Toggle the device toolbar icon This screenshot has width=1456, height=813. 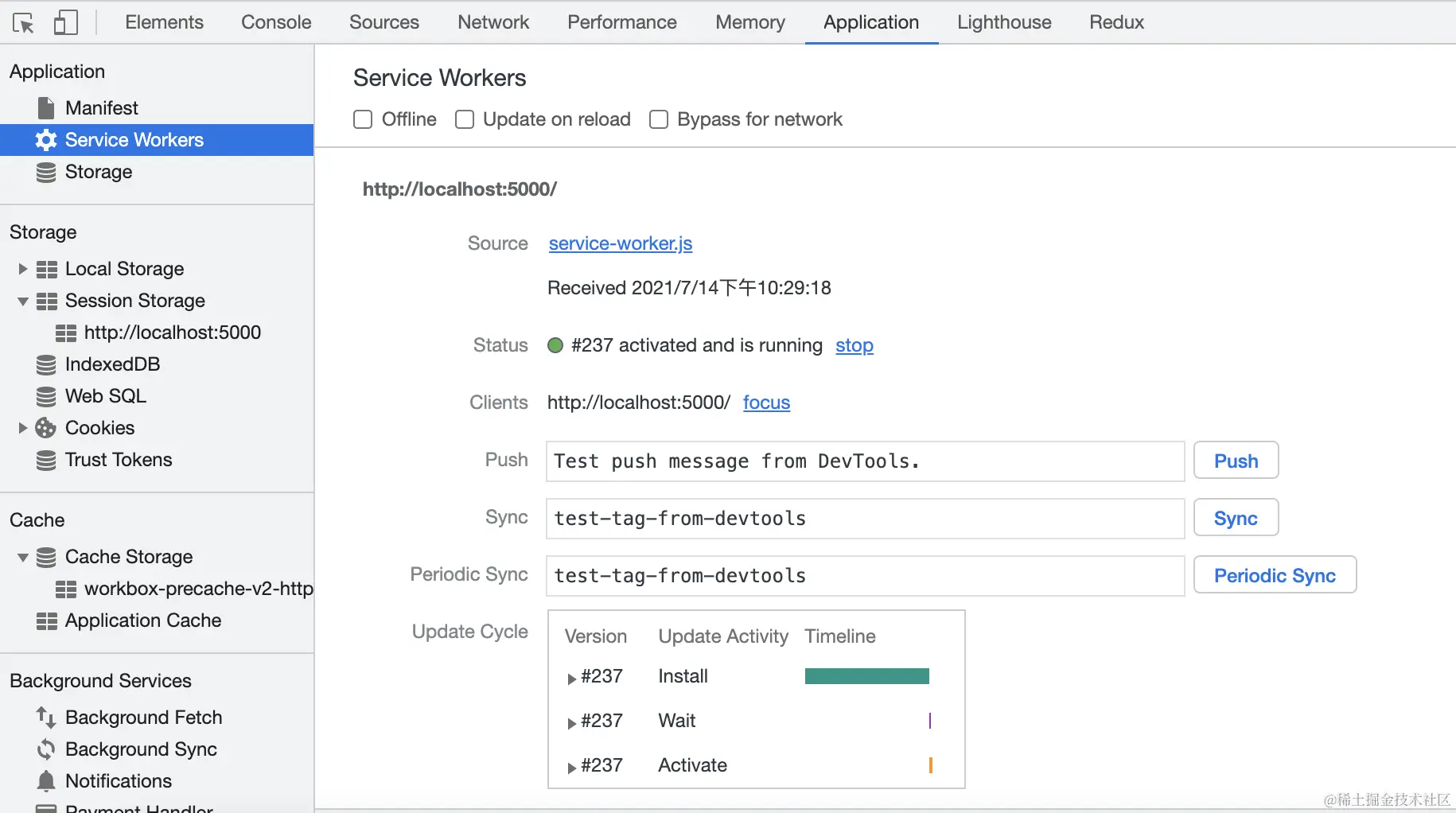65,22
